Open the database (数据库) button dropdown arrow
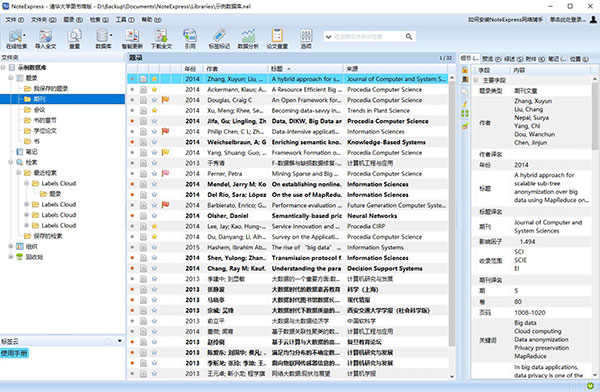Image resolution: width=600 pixels, height=392 pixels. pyautogui.click(x=111, y=36)
